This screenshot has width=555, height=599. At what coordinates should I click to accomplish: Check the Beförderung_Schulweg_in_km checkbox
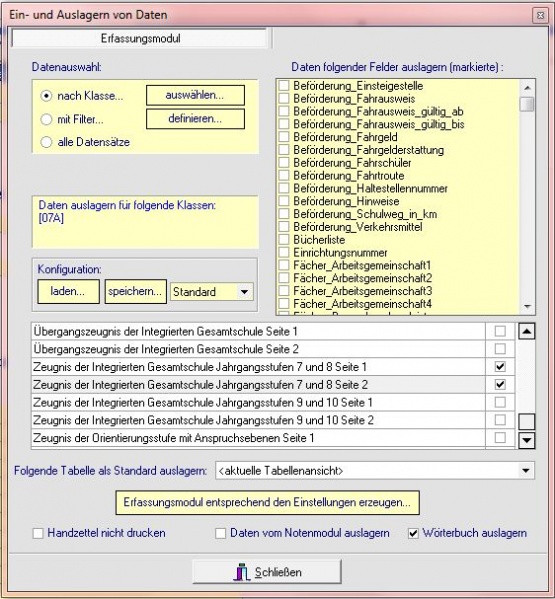[284, 214]
